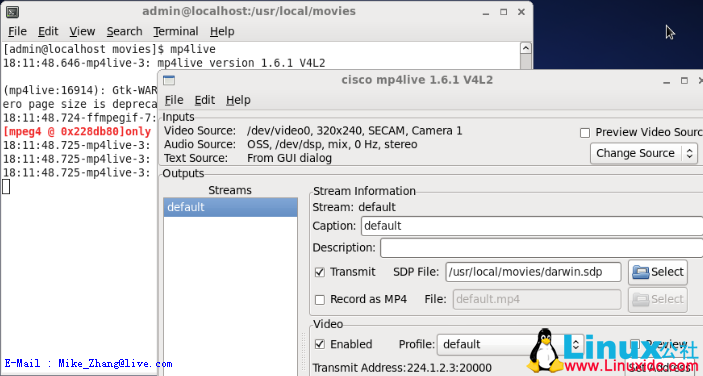Select the default stream in Streams list
This screenshot has height=376, width=703.
coord(230,207)
